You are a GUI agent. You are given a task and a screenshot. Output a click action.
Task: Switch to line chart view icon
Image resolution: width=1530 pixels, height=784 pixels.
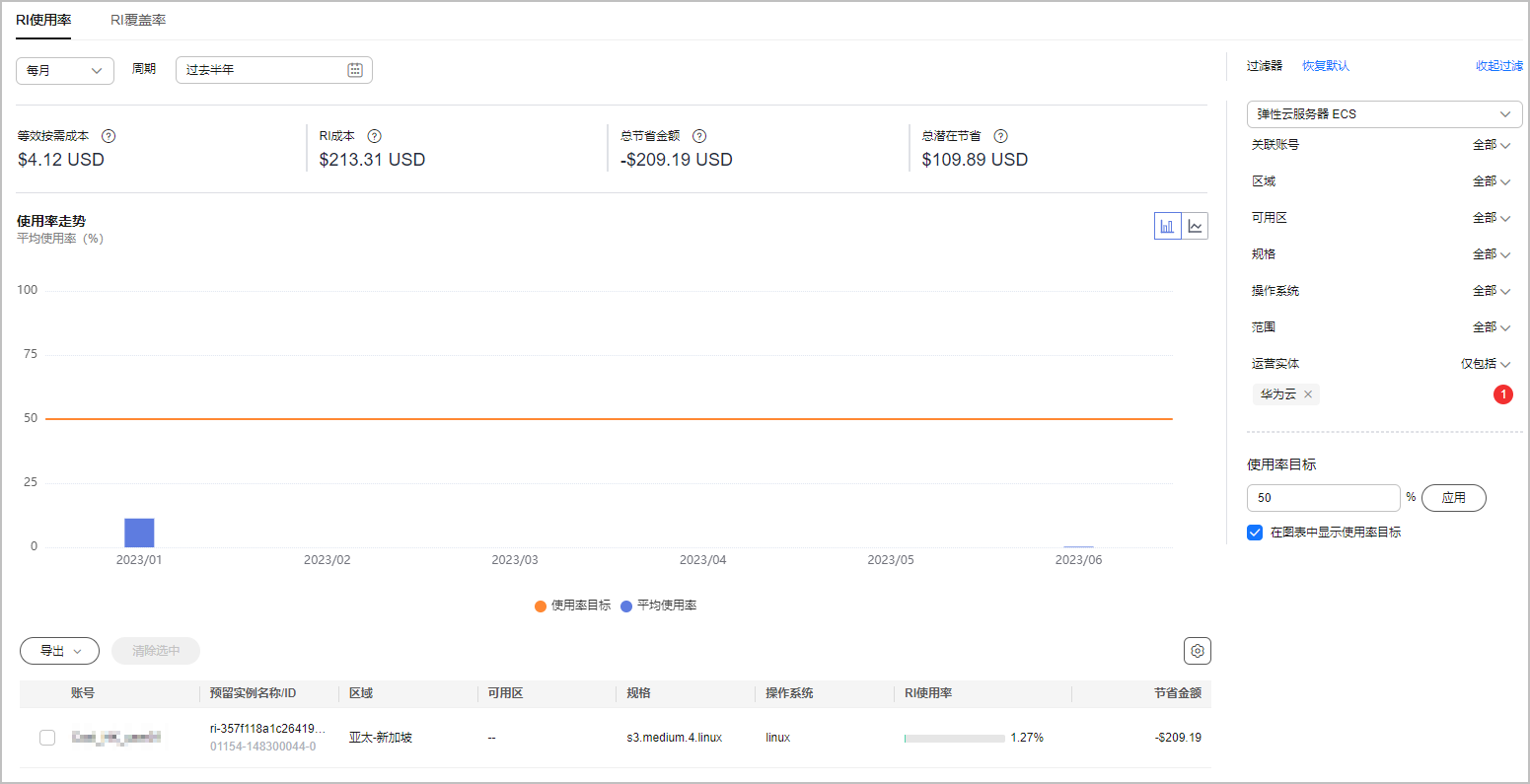1195,226
